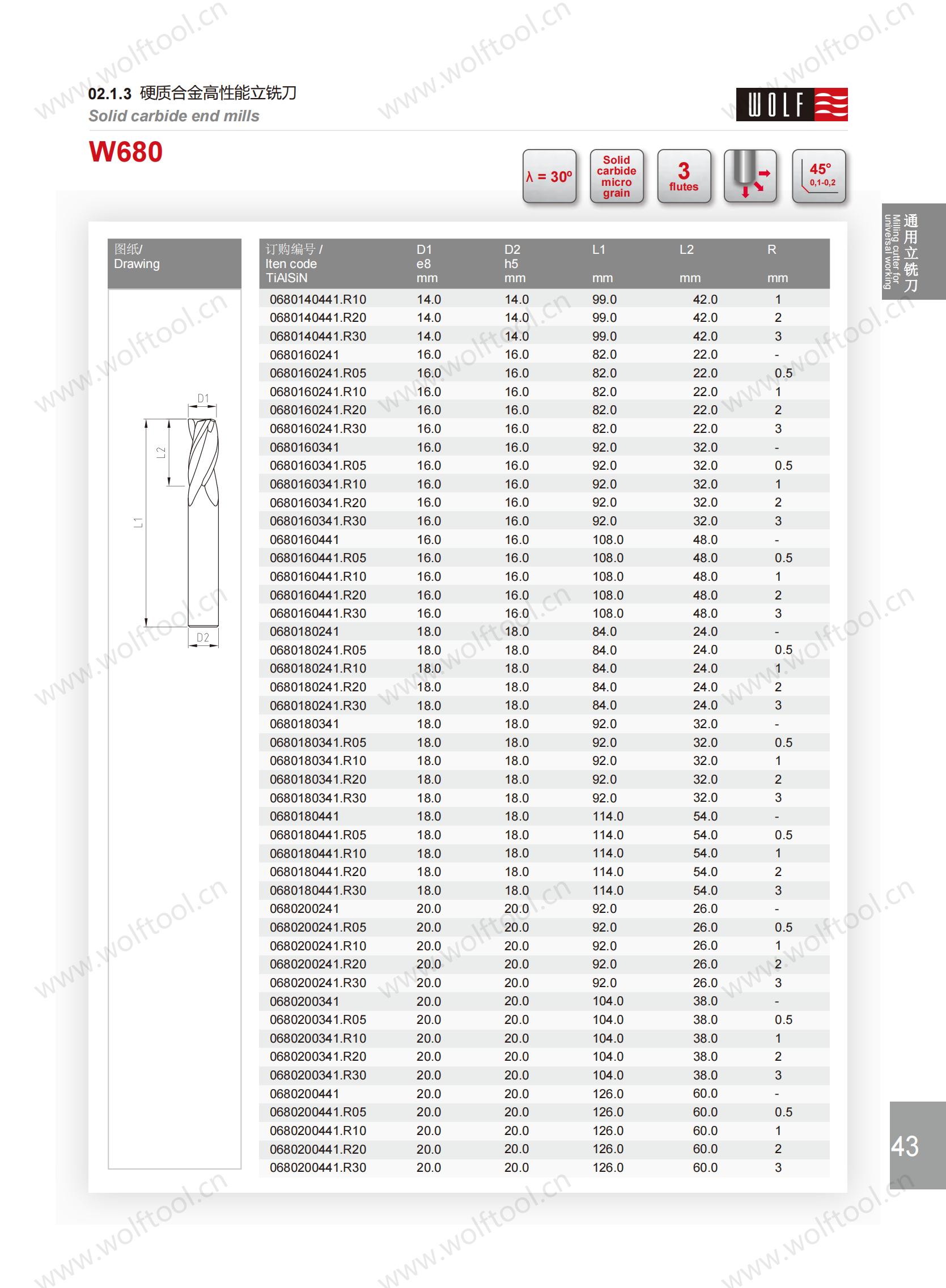Image resolution: width=946 pixels, height=1288 pixels.
Task: Click the D2 h5 mm column header
Action: pos(515,263)
